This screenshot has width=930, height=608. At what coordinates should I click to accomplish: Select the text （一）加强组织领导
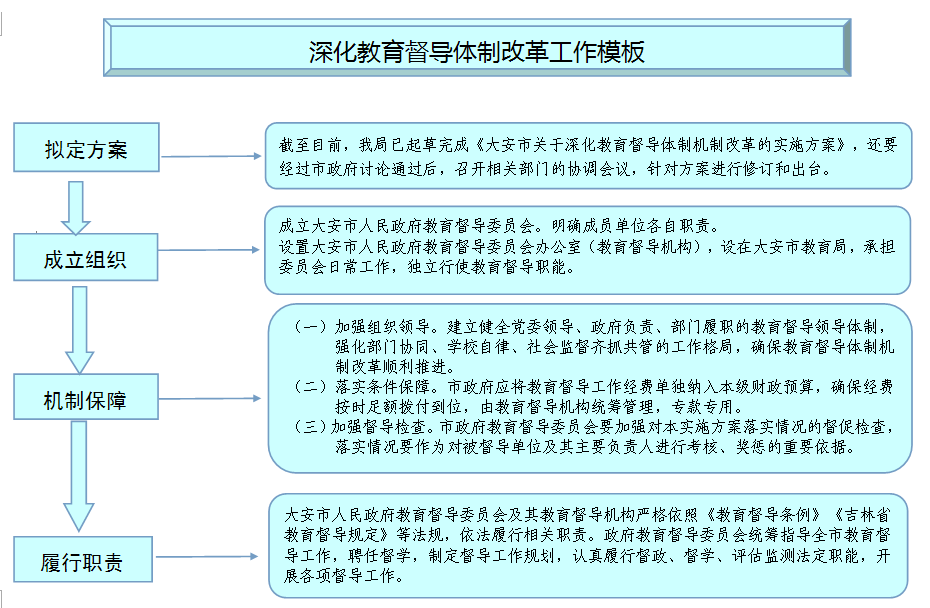[x=363, y=326]
